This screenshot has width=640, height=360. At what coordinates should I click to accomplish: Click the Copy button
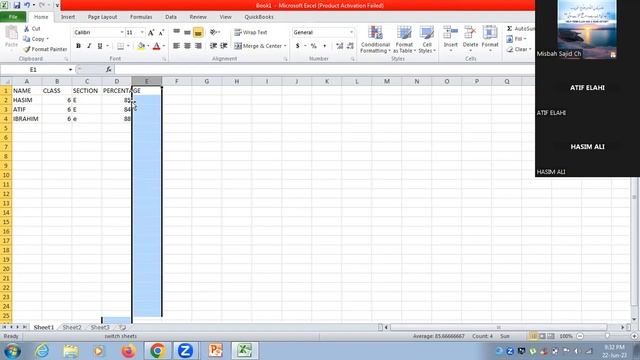[35, 39]
